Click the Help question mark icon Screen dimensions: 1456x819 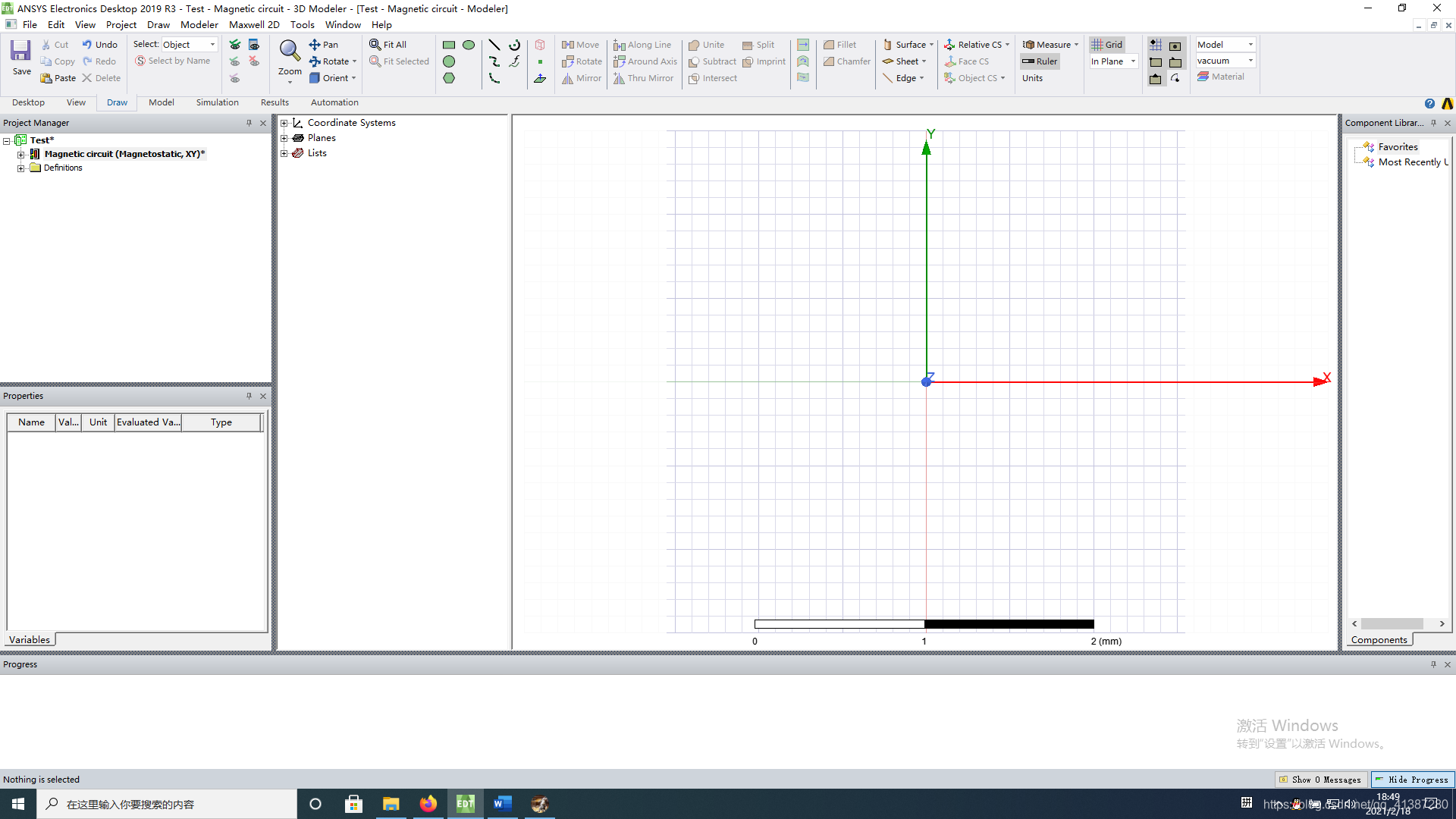(1429, 103)
